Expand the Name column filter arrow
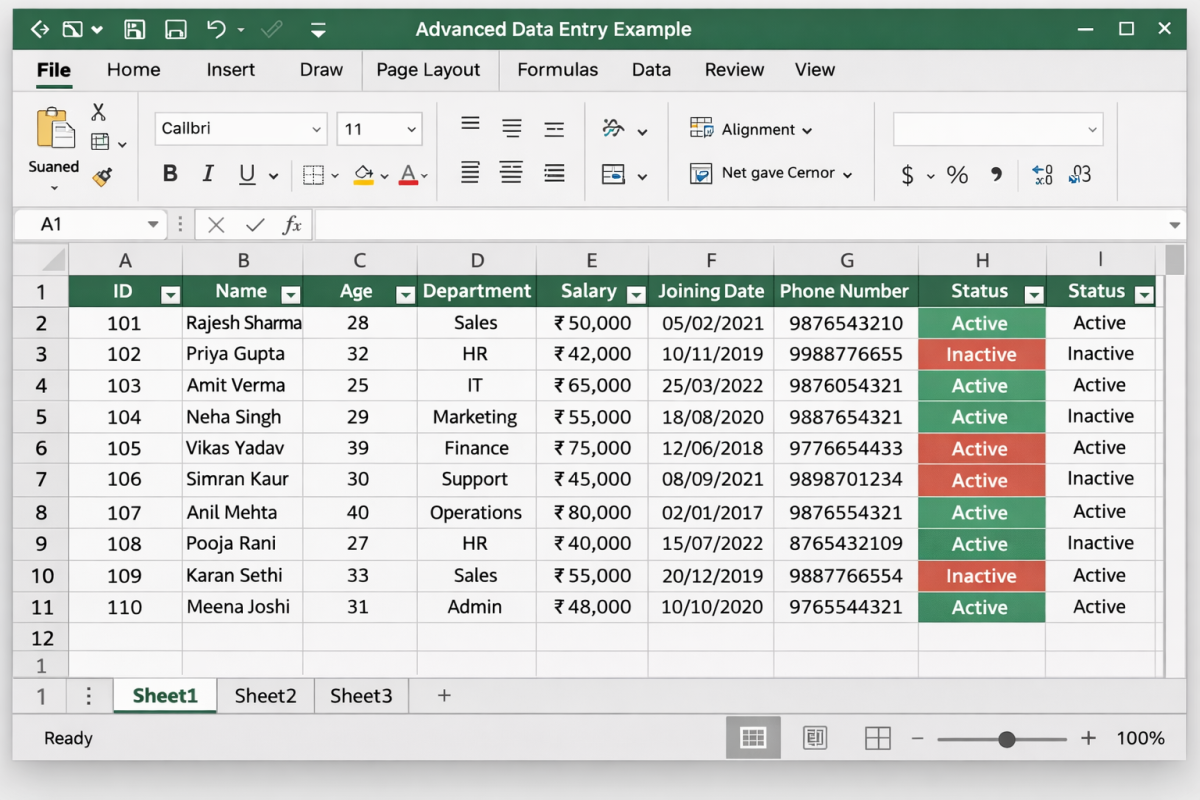Image resolution: width=1200 pixels, height=800 pixels. click(x=290, y=294)
